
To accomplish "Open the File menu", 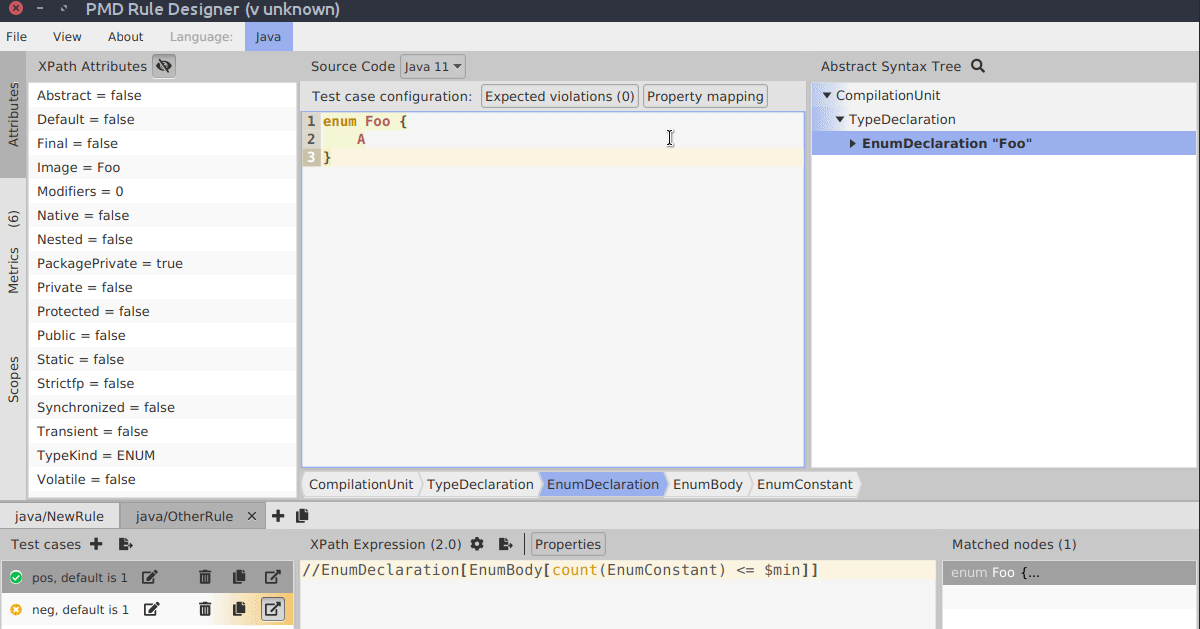I will [x=17, y=37].
